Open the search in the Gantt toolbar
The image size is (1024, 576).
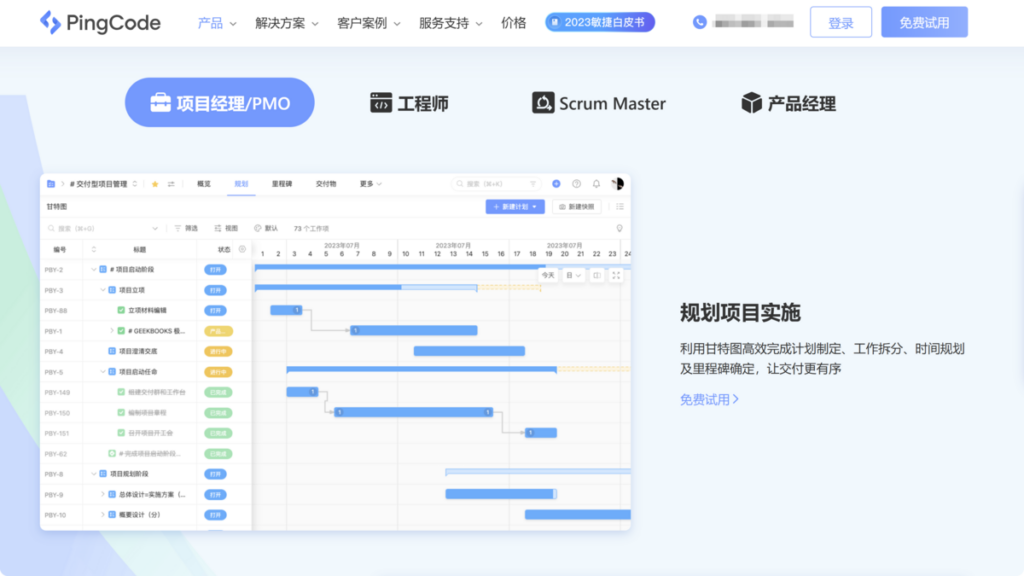(x=60, y=228)
